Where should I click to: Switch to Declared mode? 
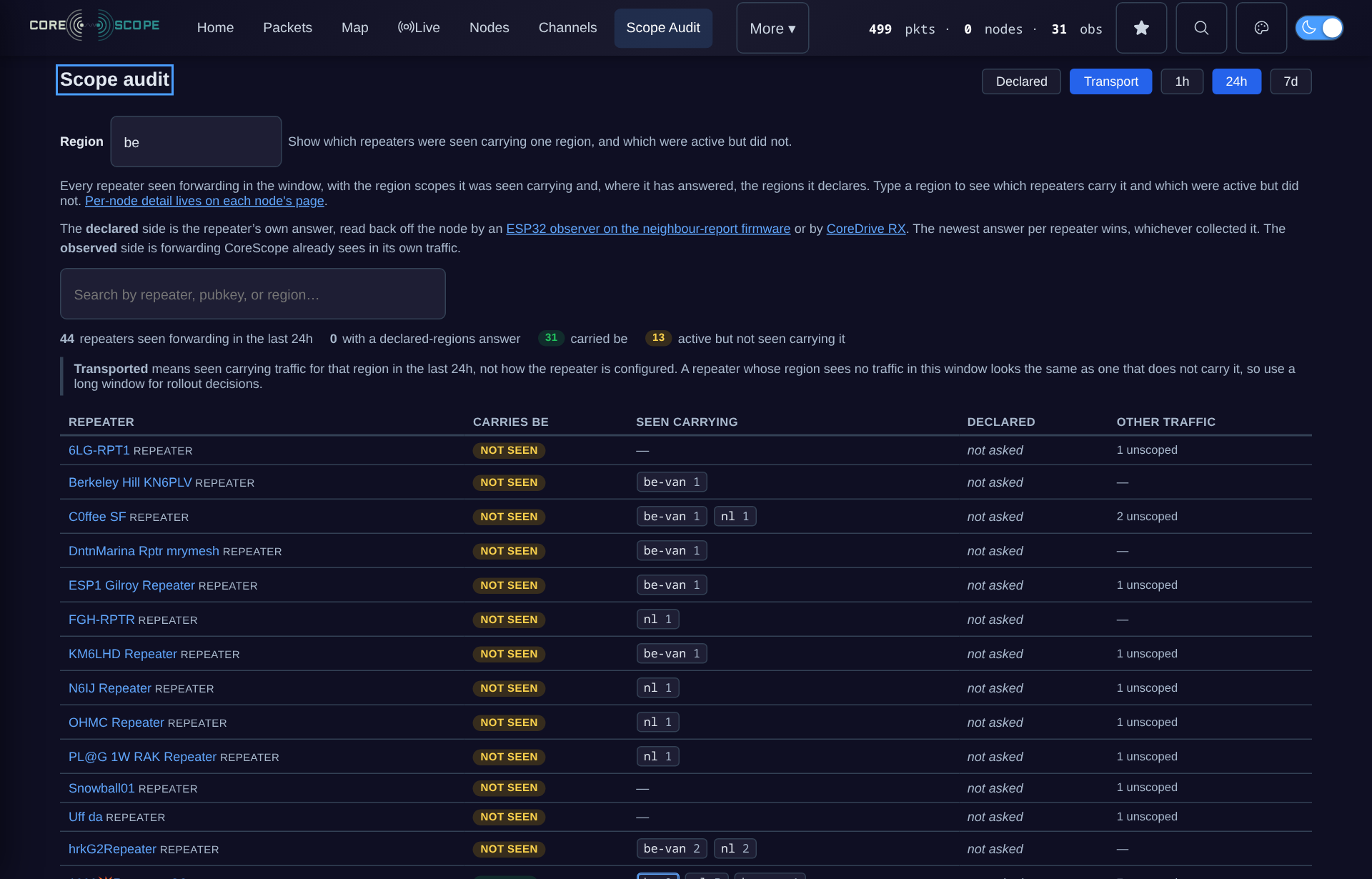click(x=1021, y=81)
